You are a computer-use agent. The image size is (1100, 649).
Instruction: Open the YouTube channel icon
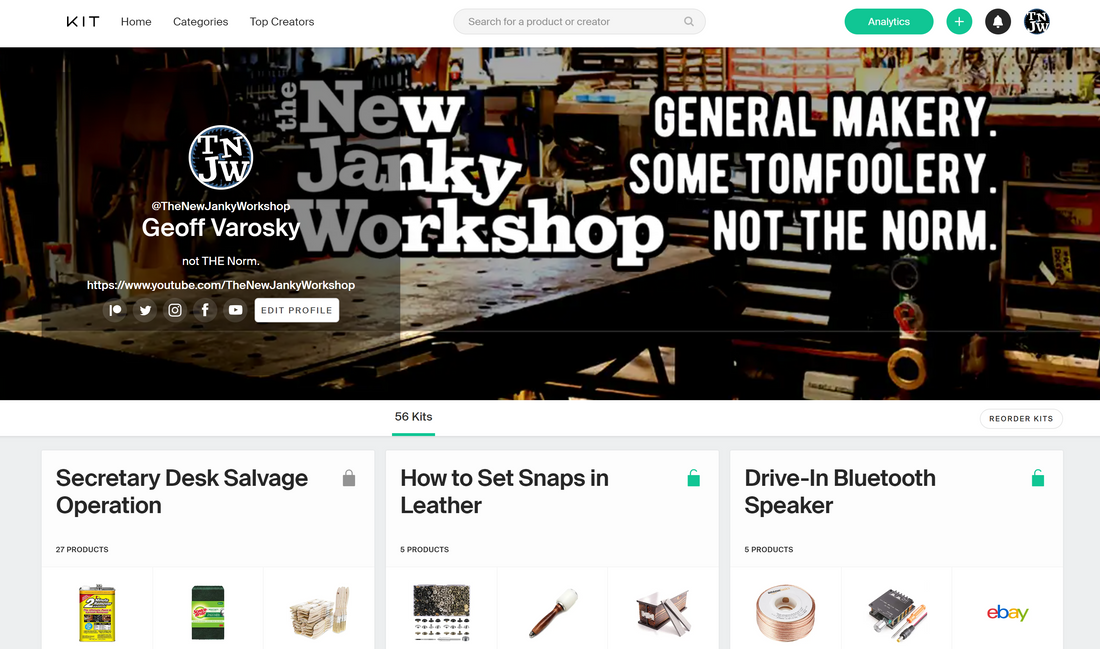click(x=236, y=310)
